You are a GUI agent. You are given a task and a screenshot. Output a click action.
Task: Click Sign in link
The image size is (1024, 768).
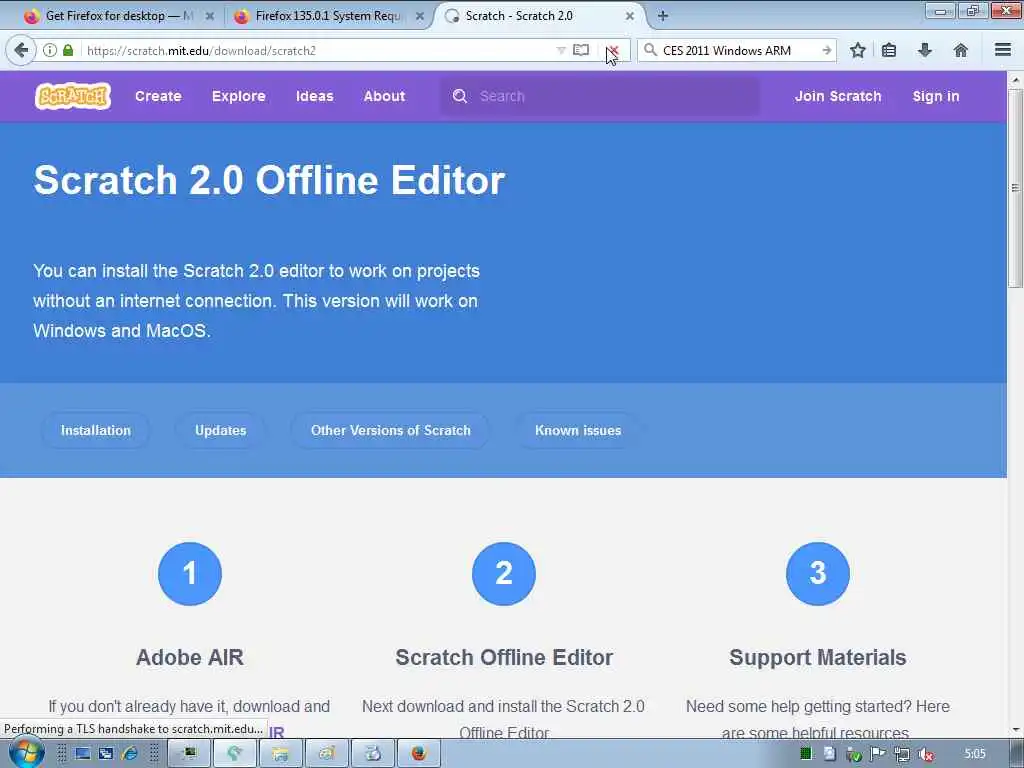click(936, 97)
